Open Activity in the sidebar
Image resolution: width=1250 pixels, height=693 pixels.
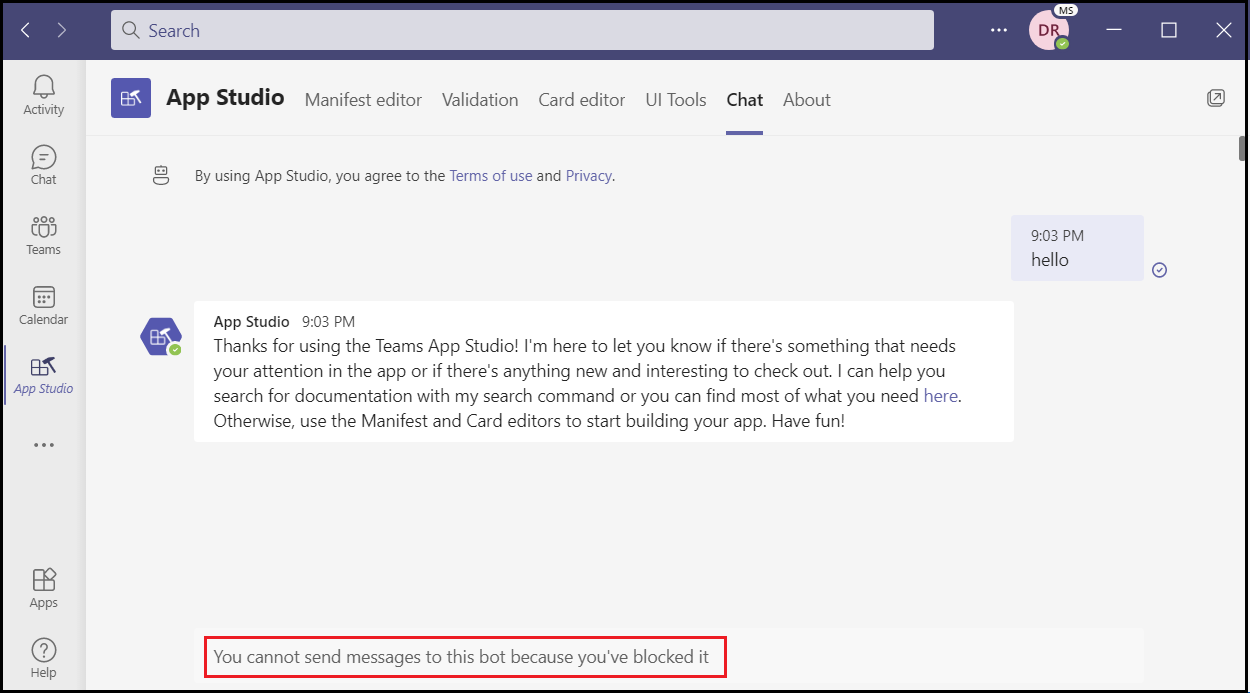tap(43, 95)
